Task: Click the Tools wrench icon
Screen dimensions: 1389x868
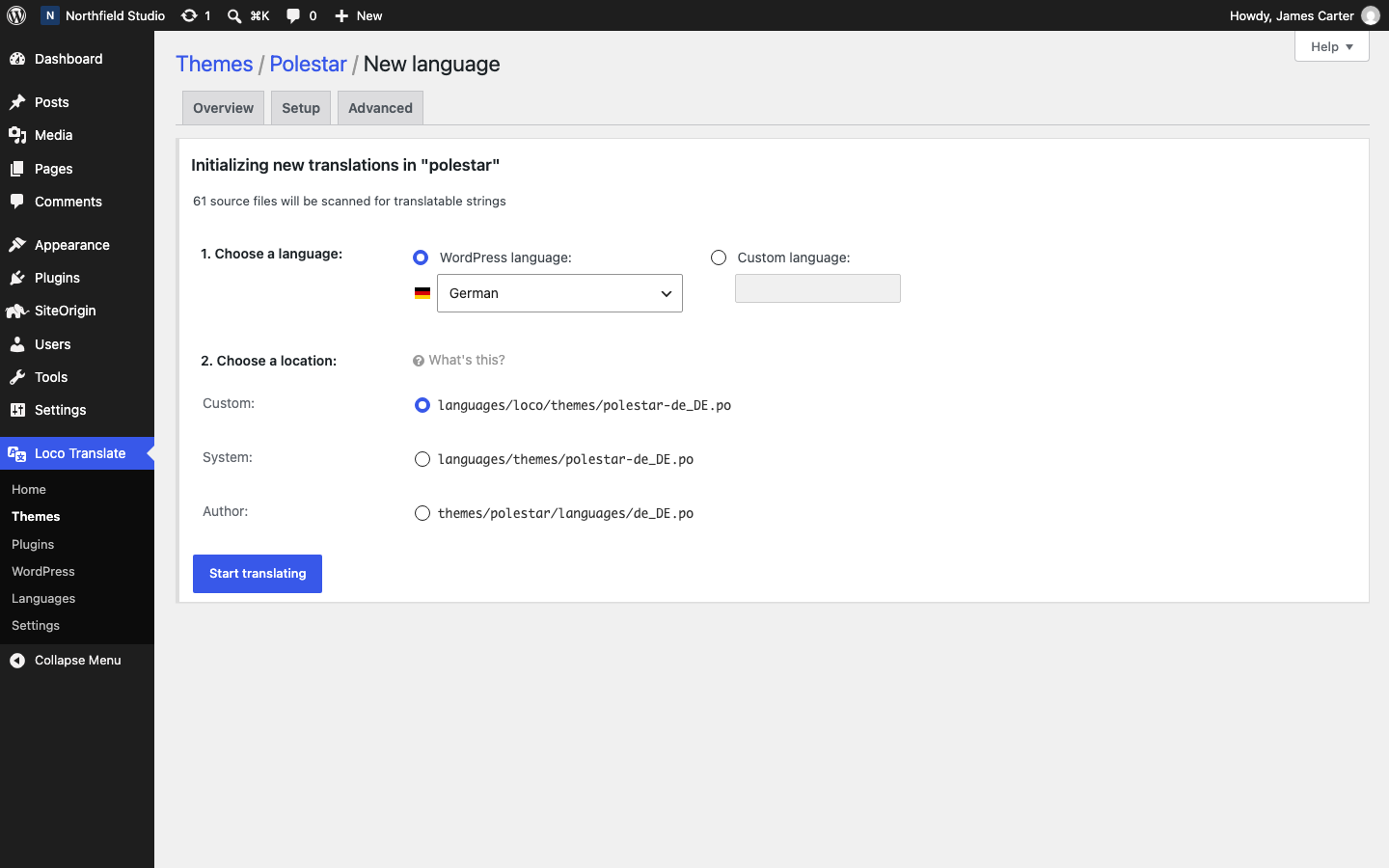Action: point(17,377)
